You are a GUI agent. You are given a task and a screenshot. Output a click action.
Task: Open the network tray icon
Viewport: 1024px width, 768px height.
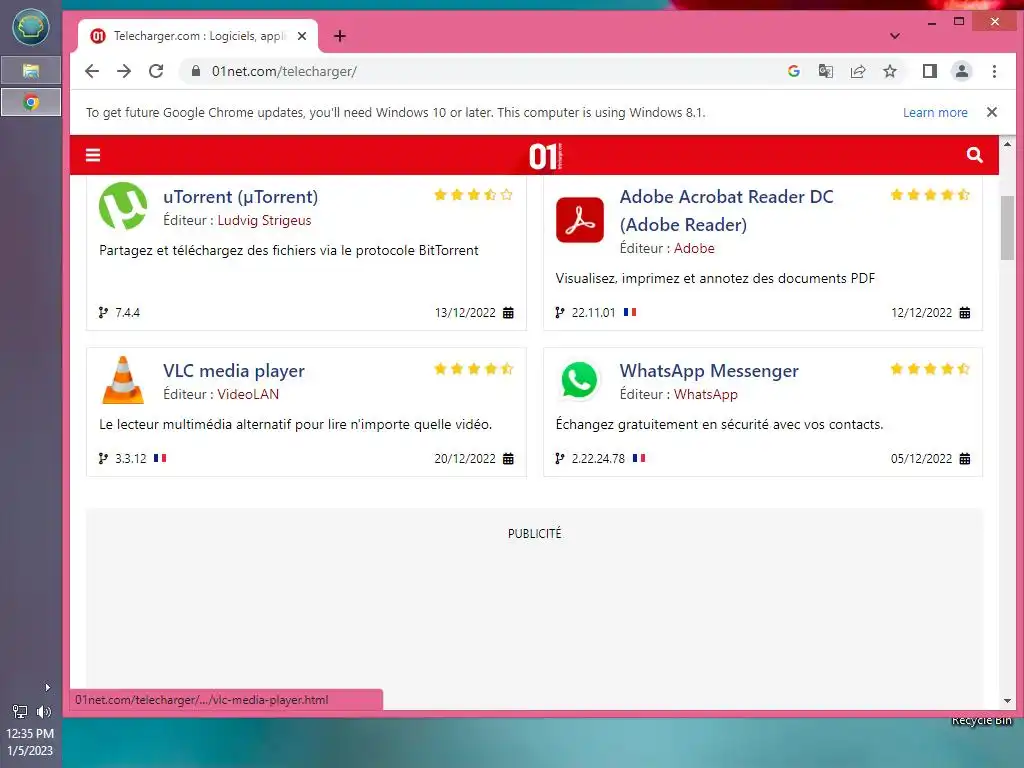point(20,712)
